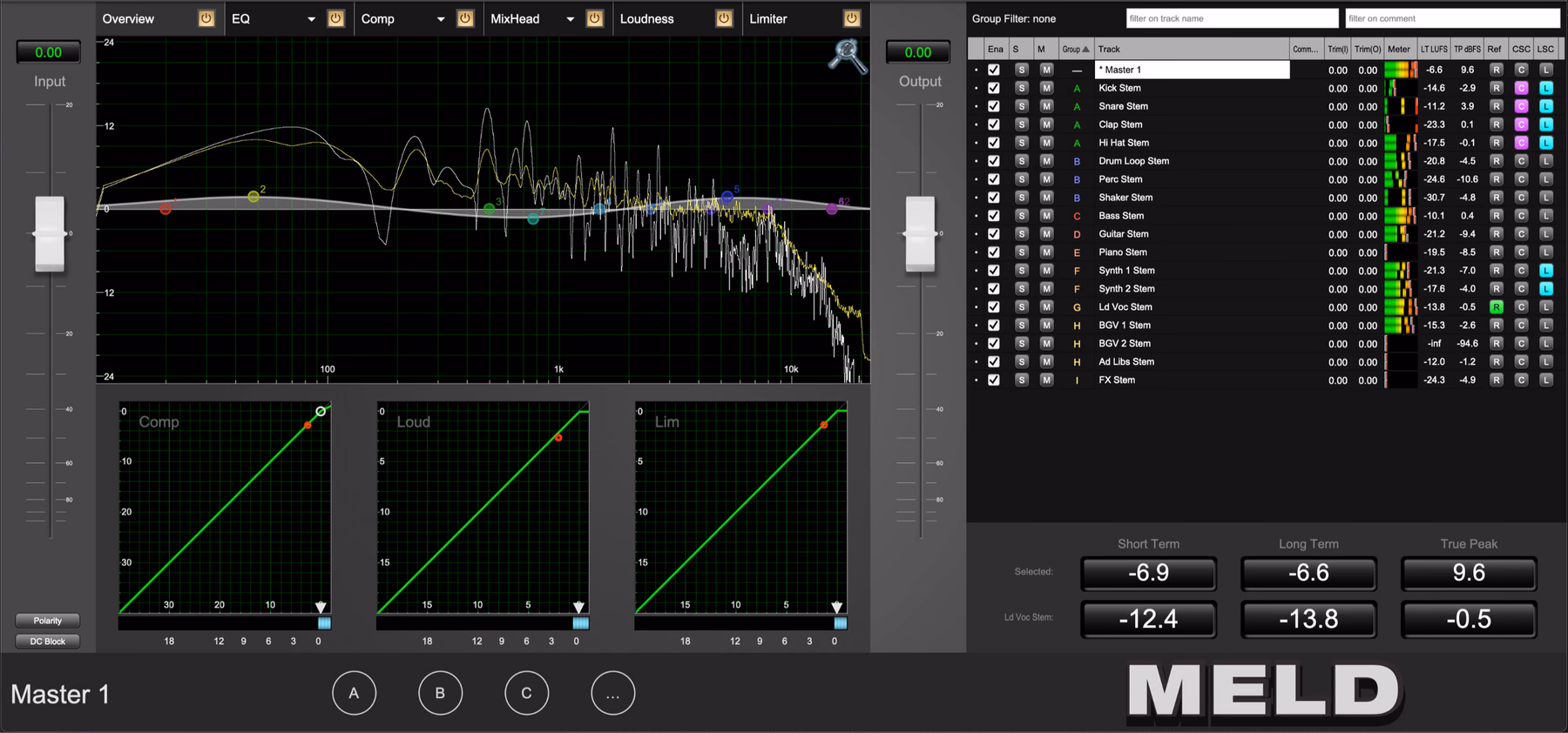1568x733 pixels.
Task: Toggle the EQ power button
Action: (x=335, y=18)
